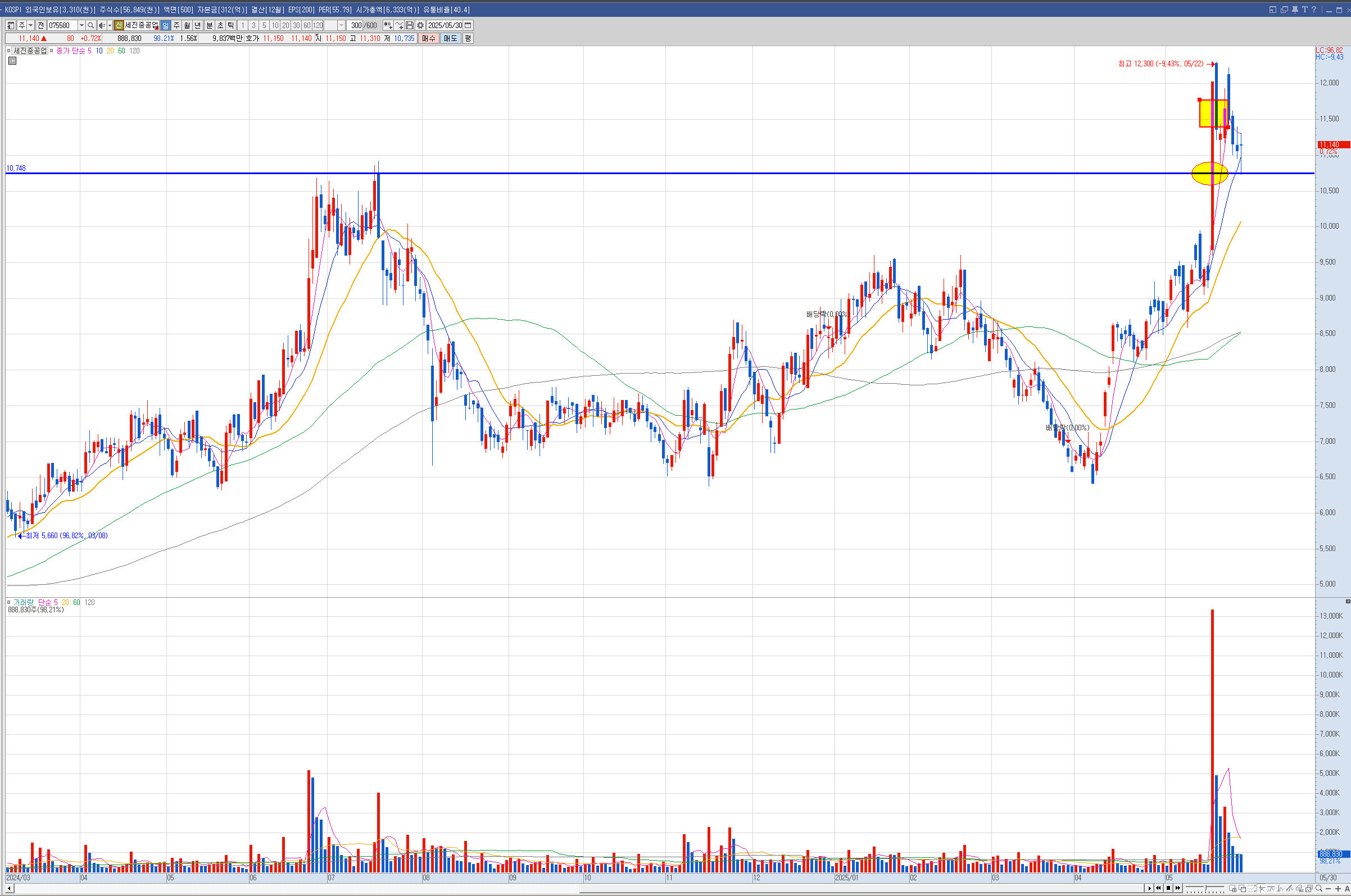This screenshot has height=896, width=1351.
Task: Open the date calendar picker icon
Action: [x=468, y=25]
